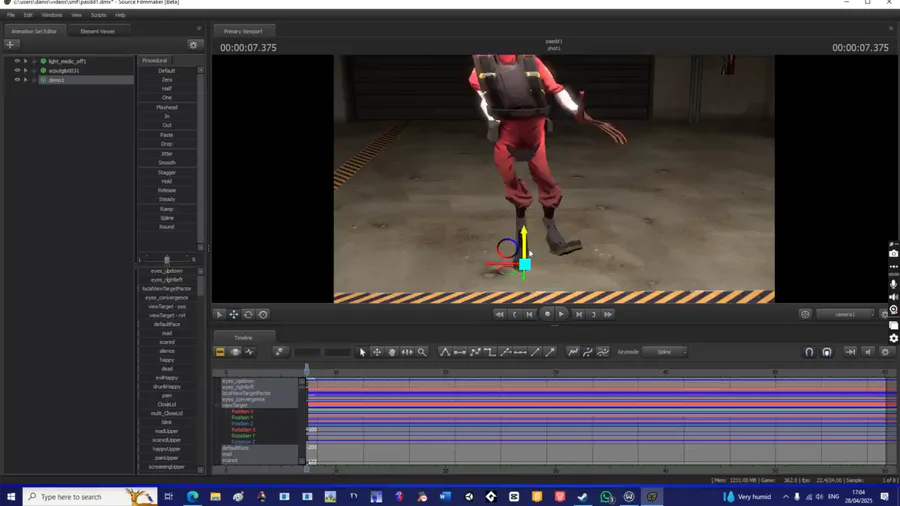Screen dimensions: 900x506
Task: Play the animation
Action: (561, 314)
